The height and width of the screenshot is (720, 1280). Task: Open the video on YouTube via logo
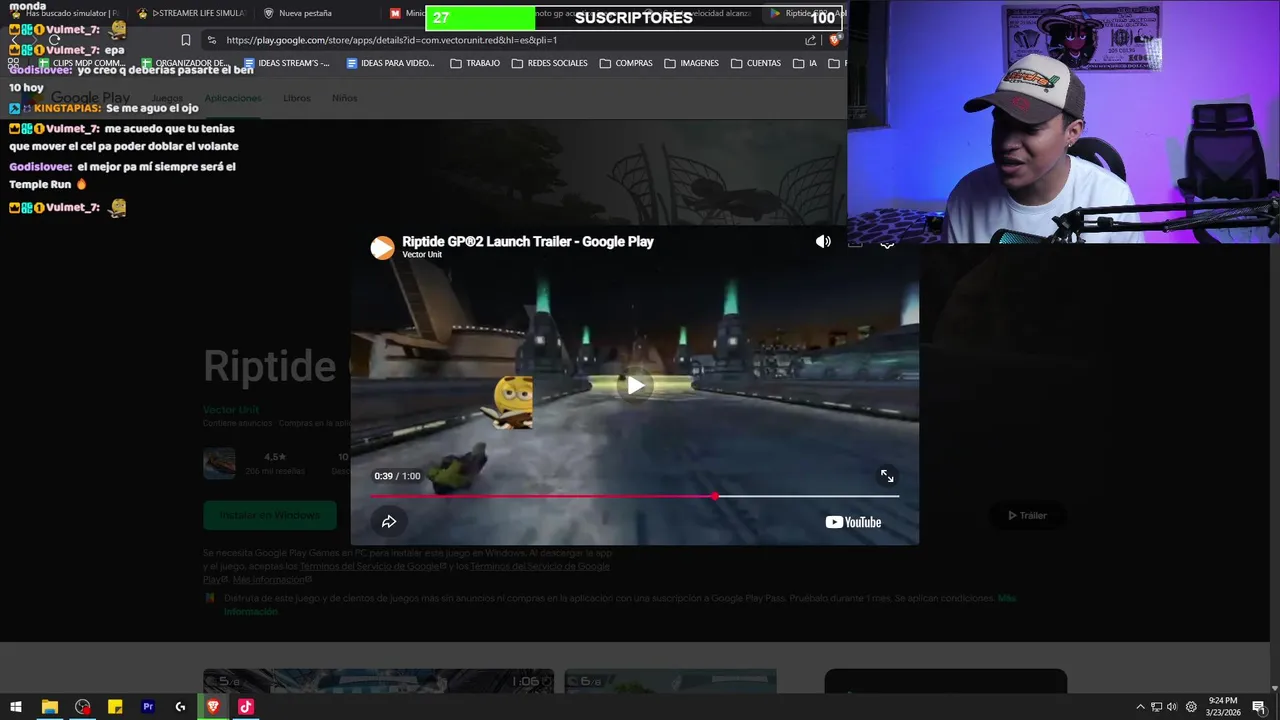853,522
